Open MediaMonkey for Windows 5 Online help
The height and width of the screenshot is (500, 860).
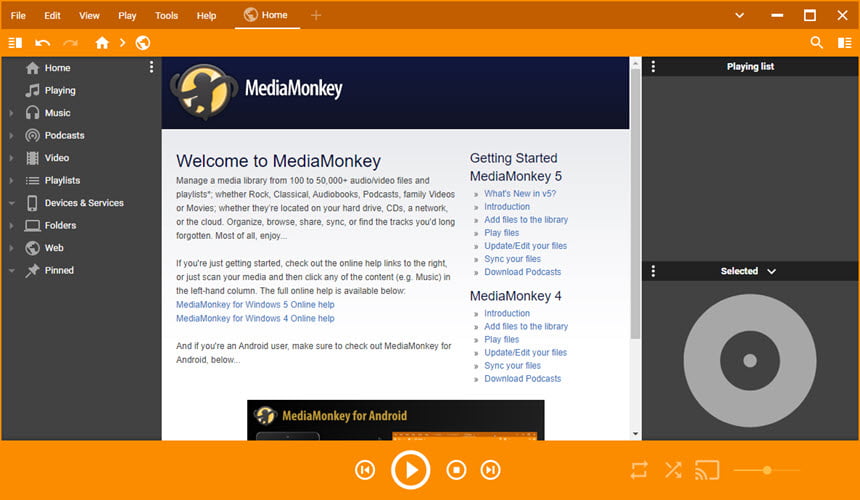tap(255, 304)
